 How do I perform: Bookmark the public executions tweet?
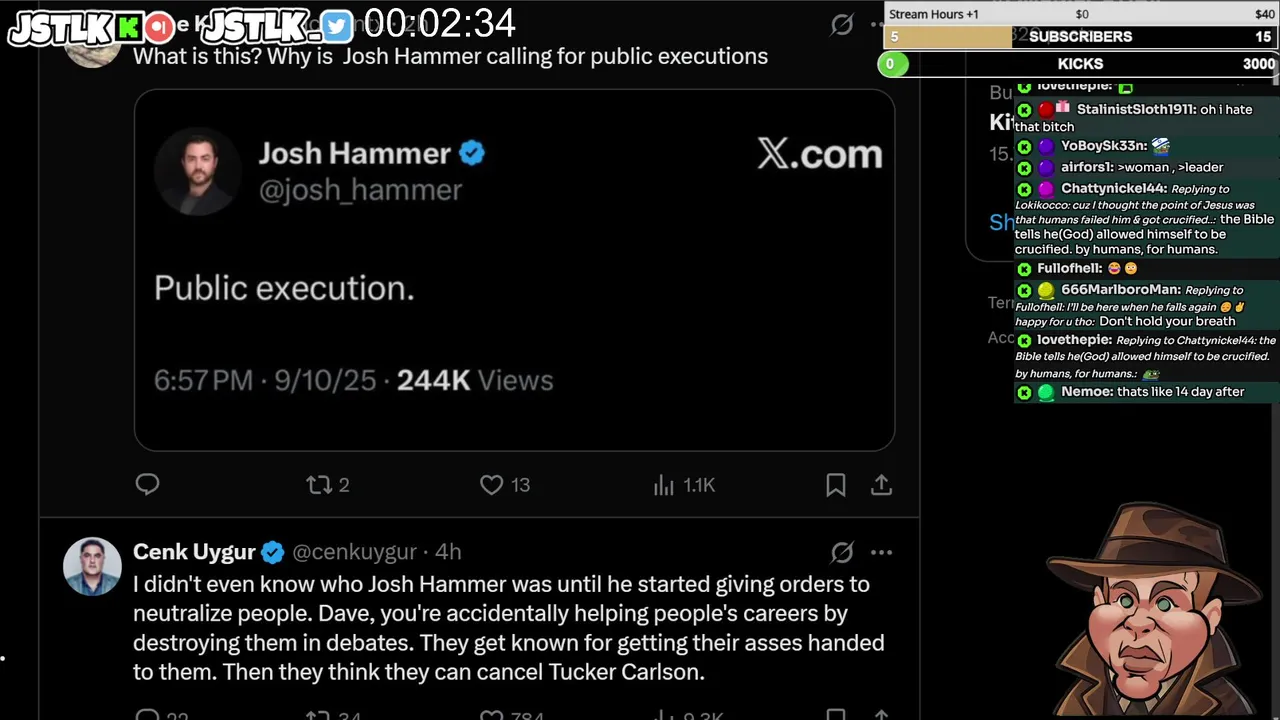(x=836, y=485)
